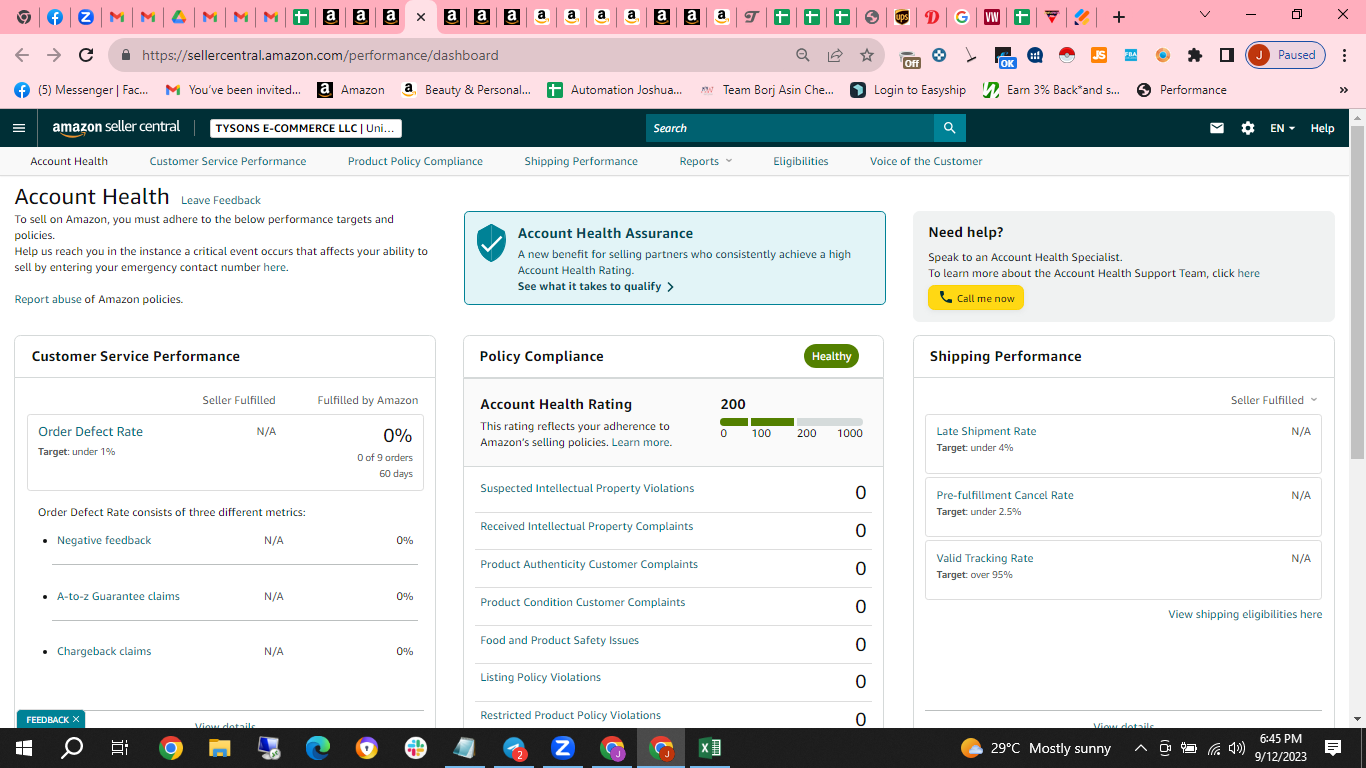The image size is (1366, 768).
Task: Open Help in the Seller Central header
Action: pyautogui.click(x=1322, y=128)
